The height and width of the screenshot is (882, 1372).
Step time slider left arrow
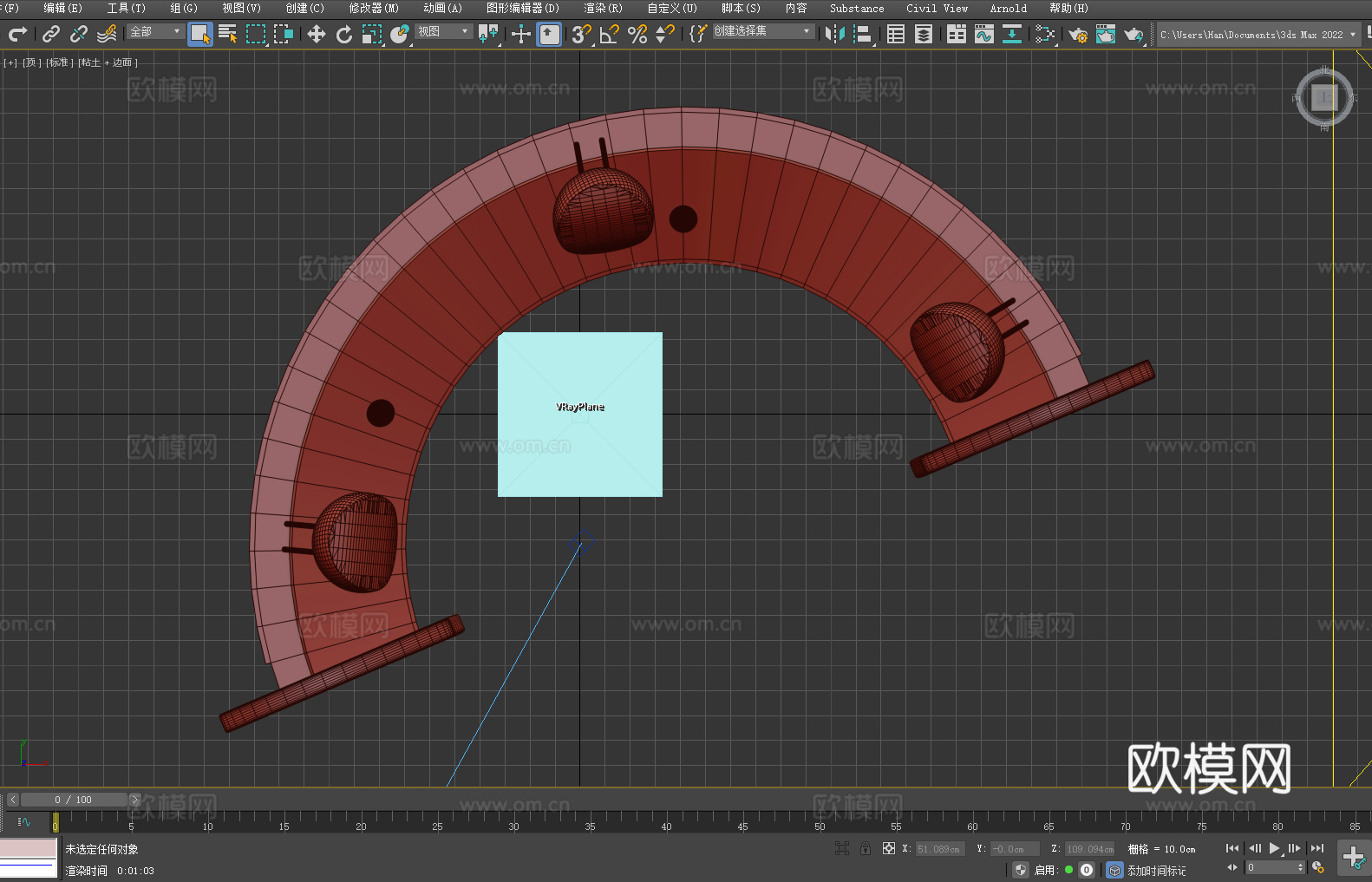(12, 800)
